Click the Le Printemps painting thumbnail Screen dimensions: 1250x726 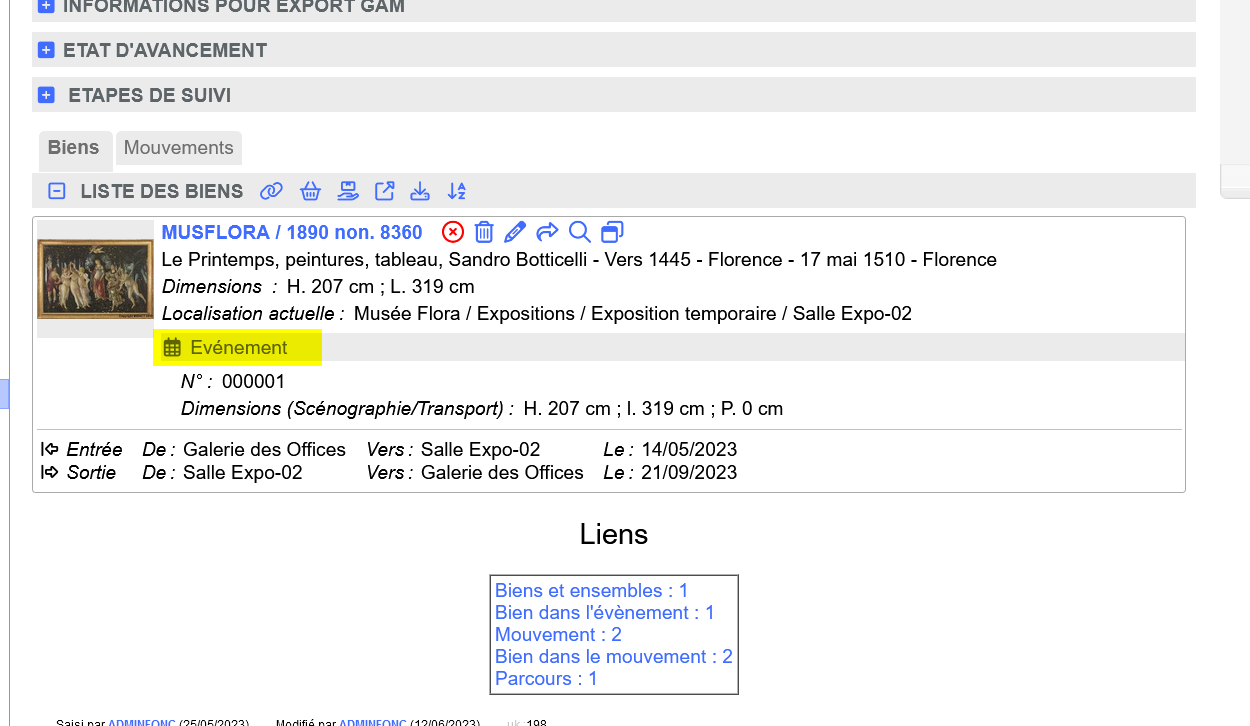95,279
